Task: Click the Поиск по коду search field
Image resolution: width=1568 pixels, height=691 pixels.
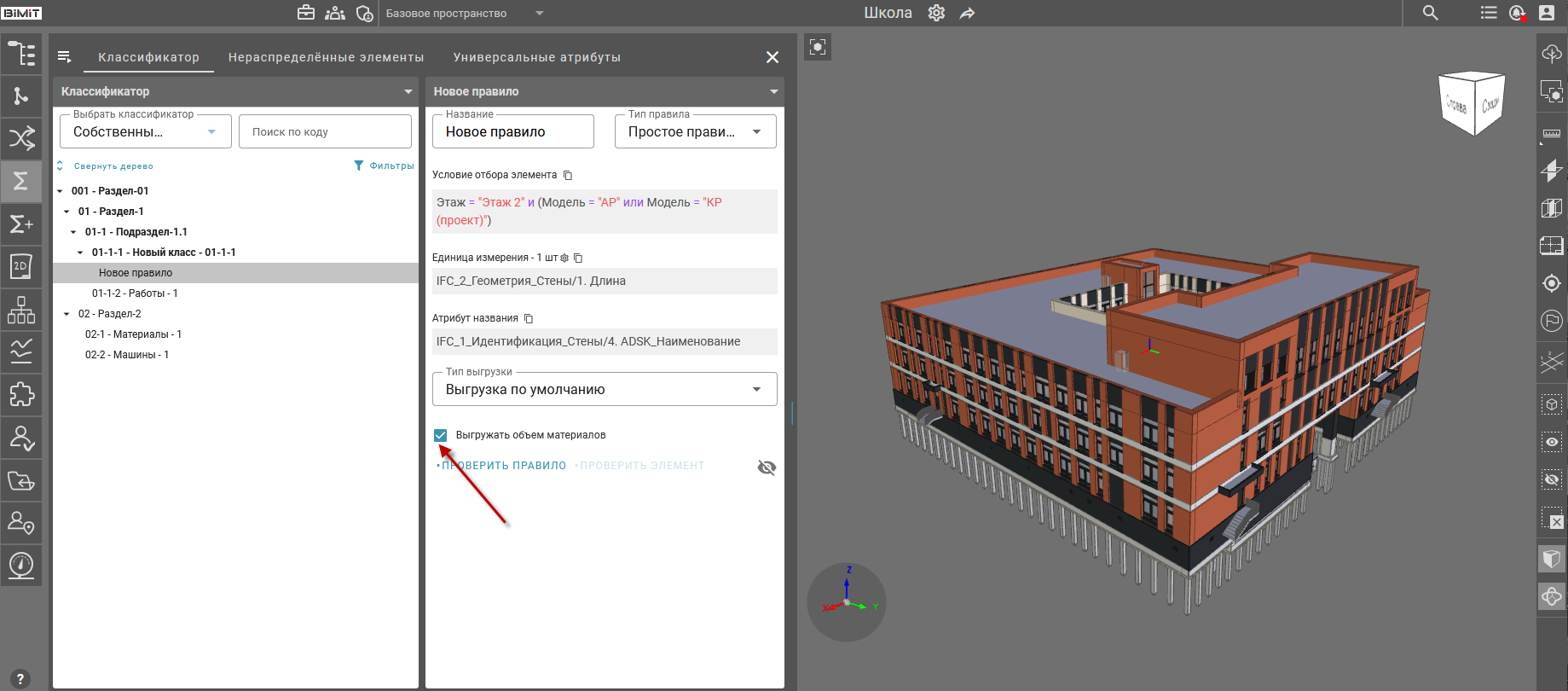Action: tap(325, 131)
